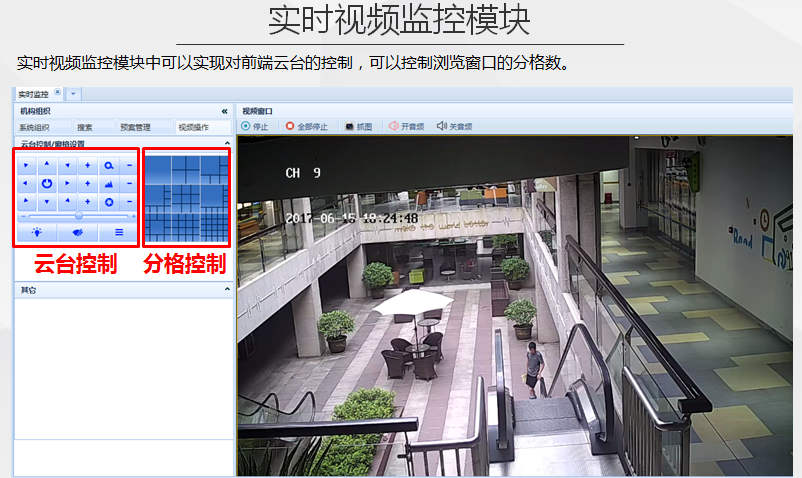Click the PTZ wiper button

pos(77,232)
